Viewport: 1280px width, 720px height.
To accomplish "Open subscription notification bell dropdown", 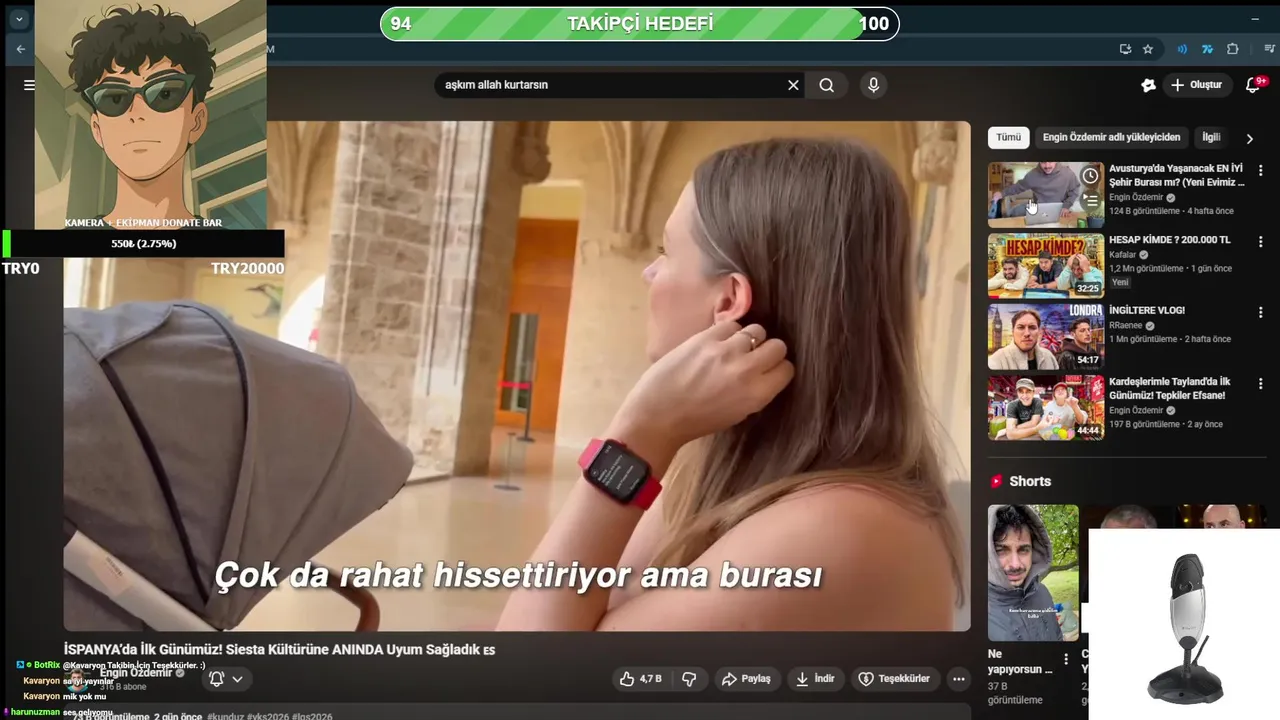I will pyautogui.click(x=226, y=679).
